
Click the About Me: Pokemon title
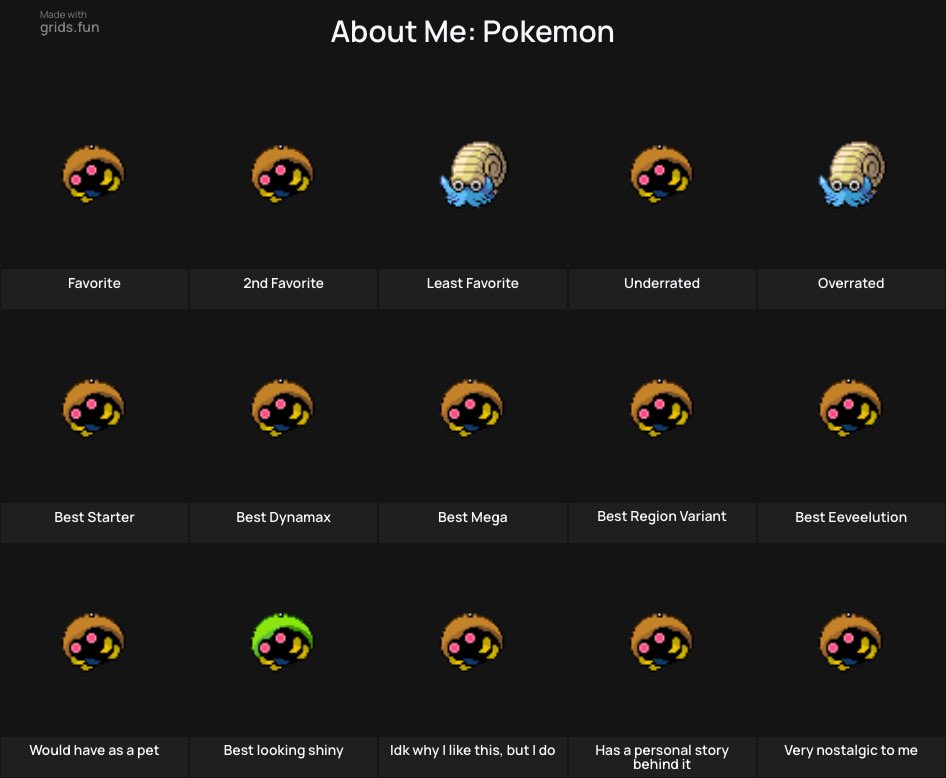click(x=472, y=31)
